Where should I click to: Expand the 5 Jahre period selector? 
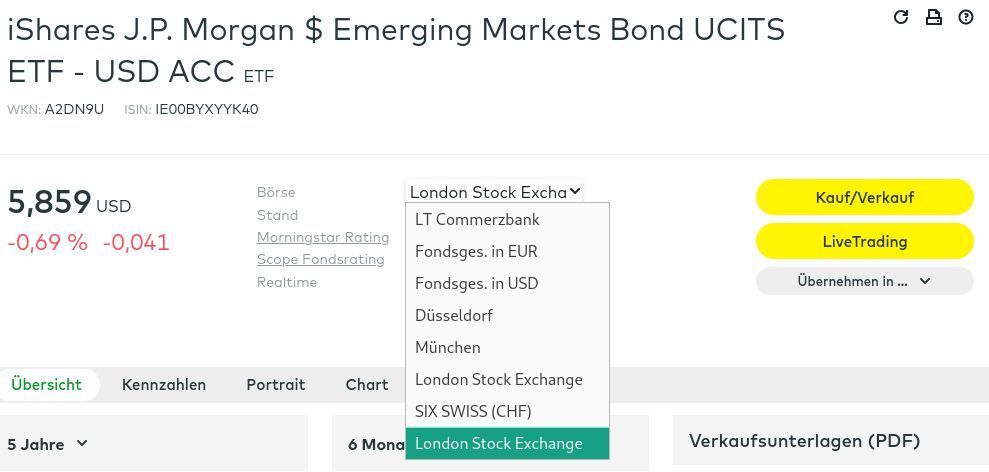tap(48, 443)
